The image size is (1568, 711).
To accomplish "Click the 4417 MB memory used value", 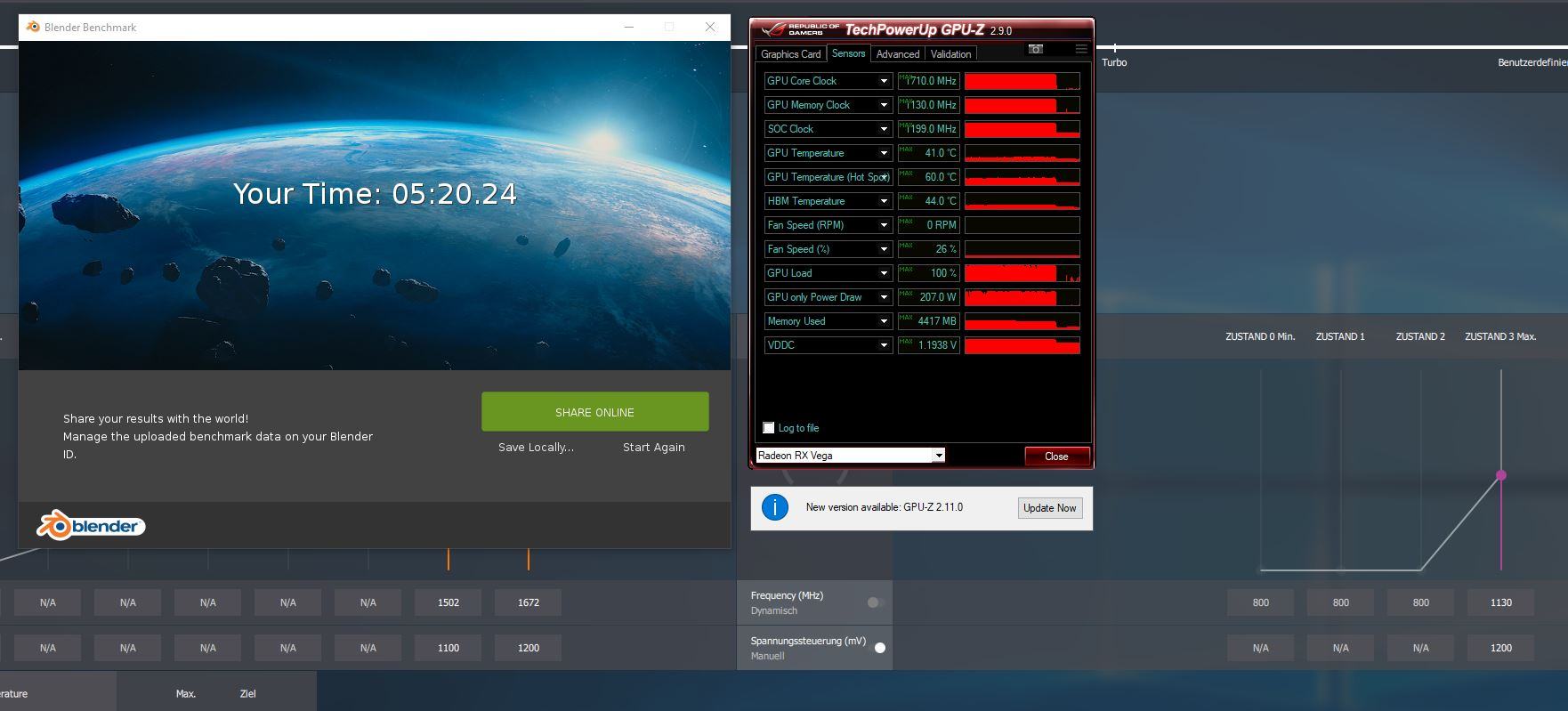I will [x=929, y=321].
